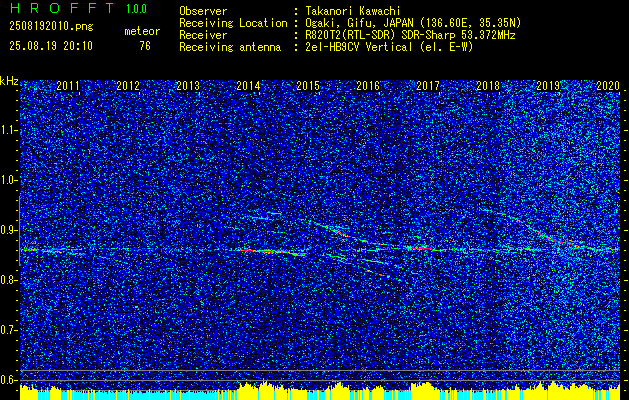Click time marker 2014
Screen dimensions: 629x400
(x=248, y=86)
